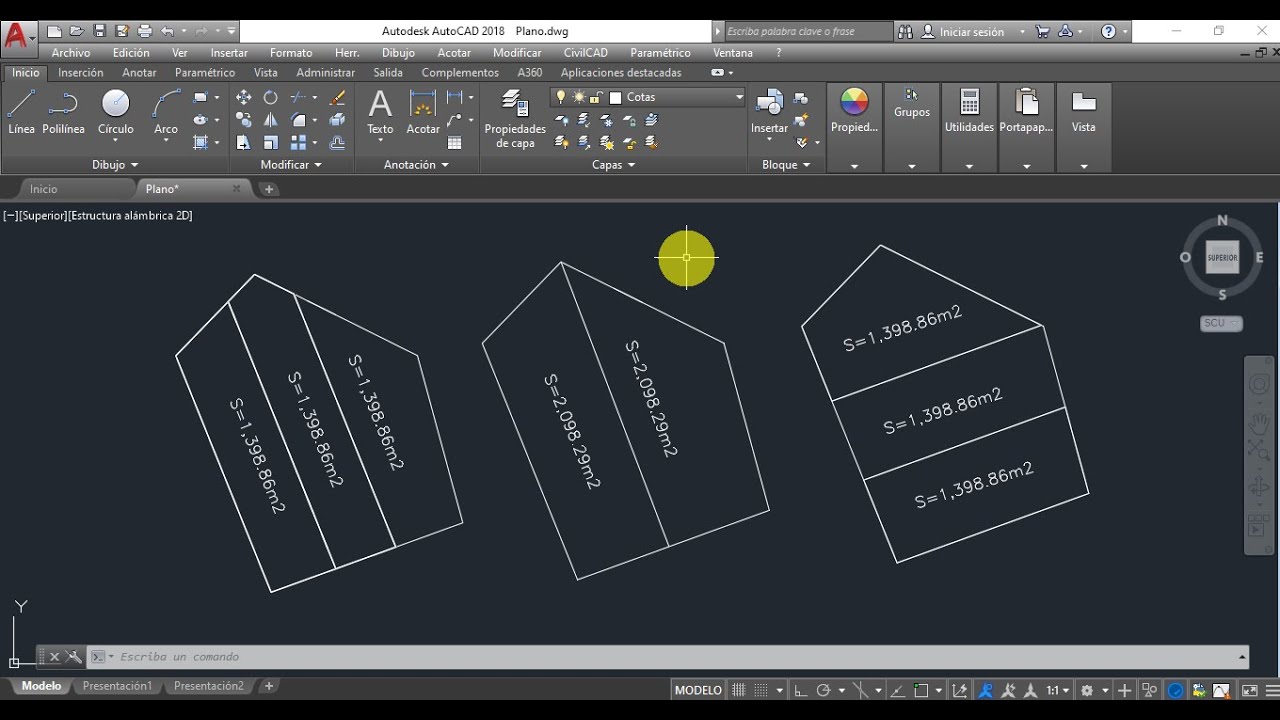Click the layer color white swatch beside Cotas
This screenshot has height=720, width=1280.
[x=616, y=97]
